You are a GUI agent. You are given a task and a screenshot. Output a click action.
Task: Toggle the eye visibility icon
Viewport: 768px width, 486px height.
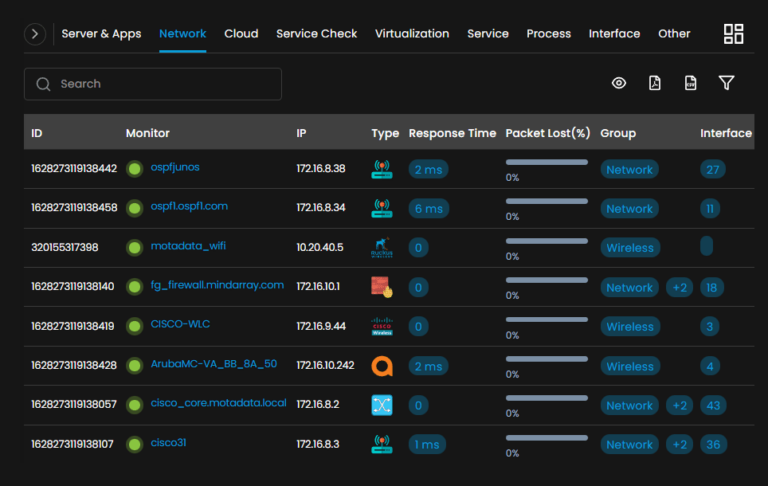coord(619,83)
